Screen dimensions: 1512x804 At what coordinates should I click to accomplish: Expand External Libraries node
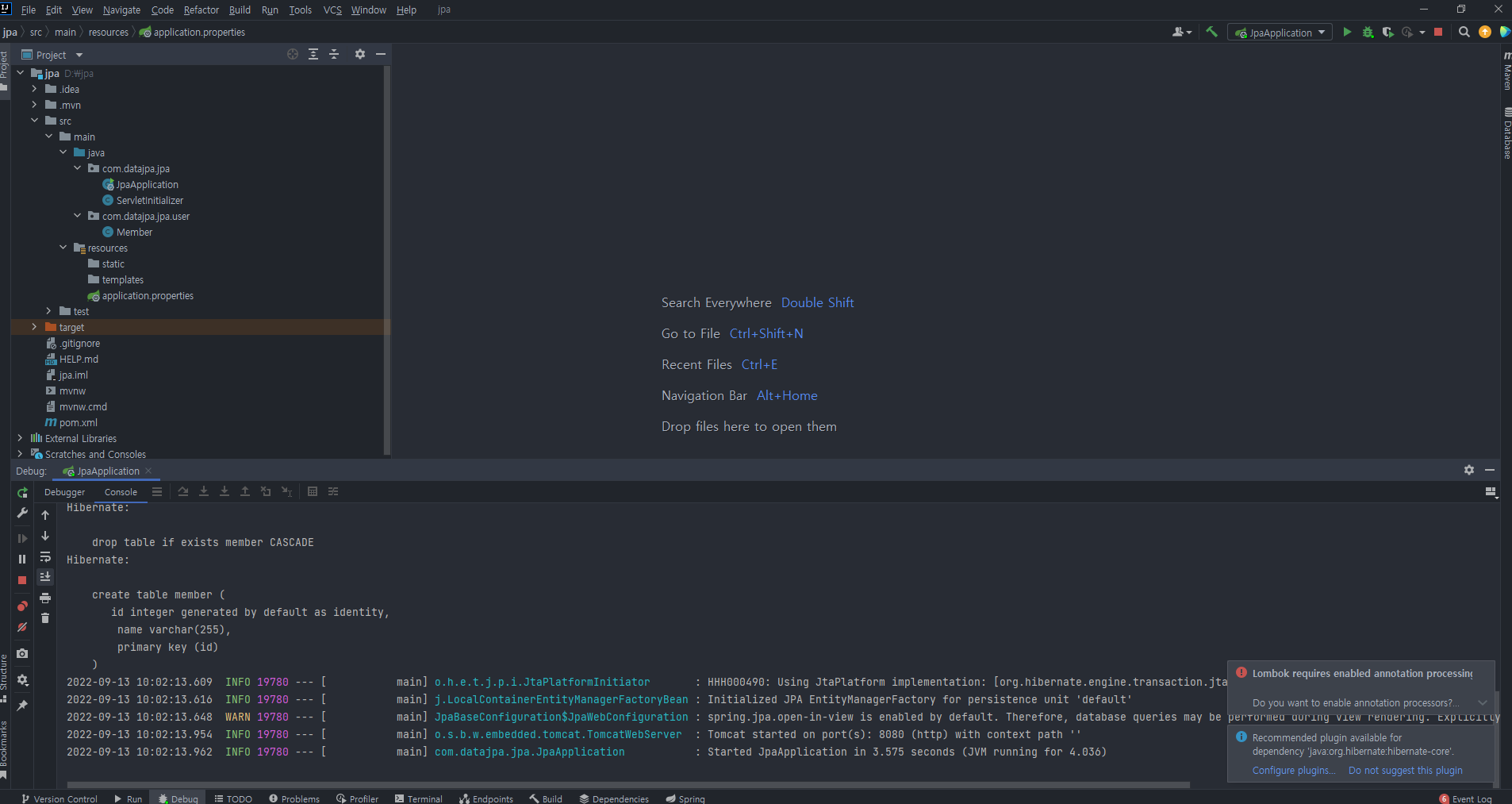[x=20, y=438]
